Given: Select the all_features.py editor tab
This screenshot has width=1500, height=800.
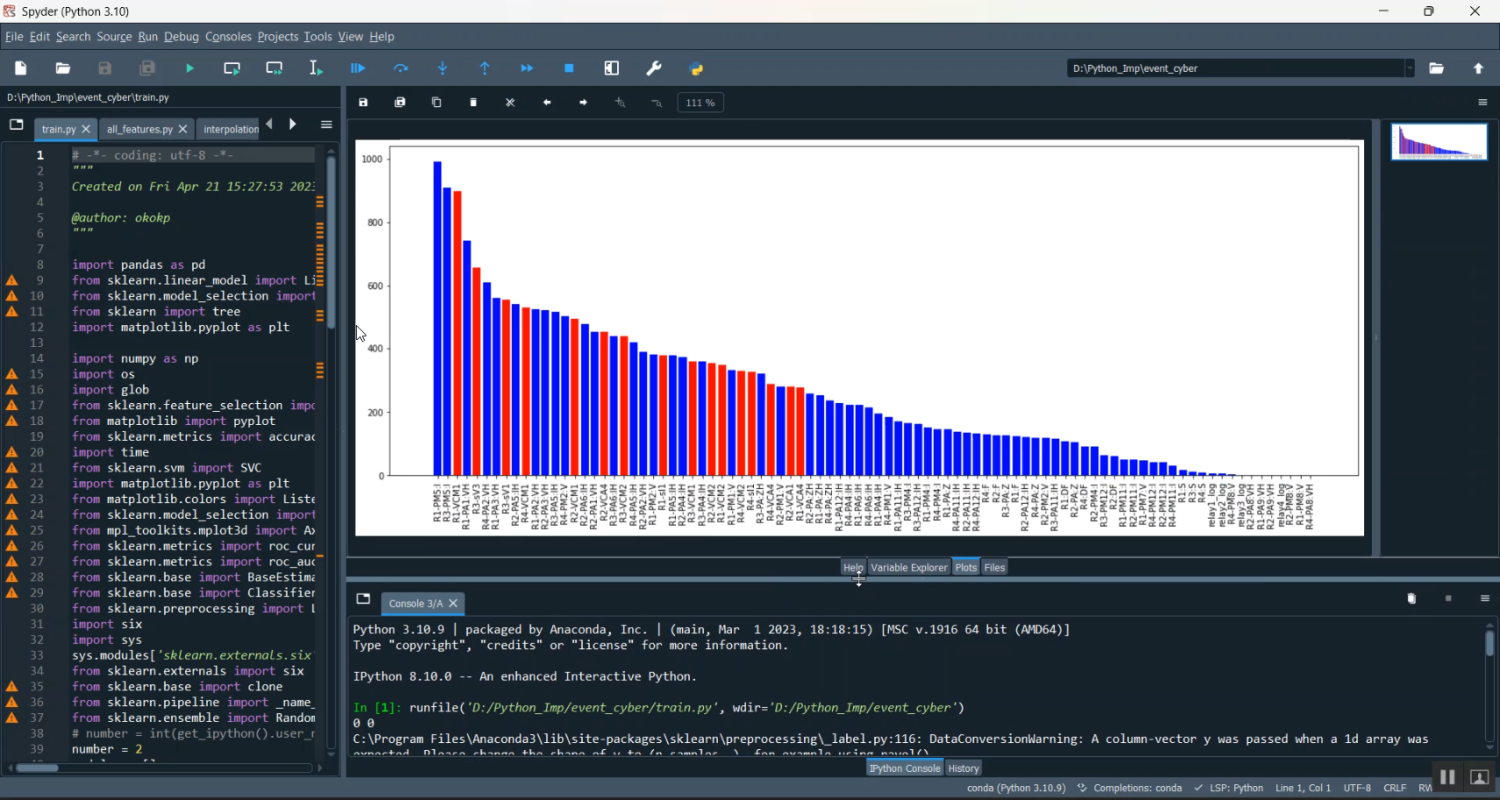Looking at the screenshot, I should click(x=138, y=128).
